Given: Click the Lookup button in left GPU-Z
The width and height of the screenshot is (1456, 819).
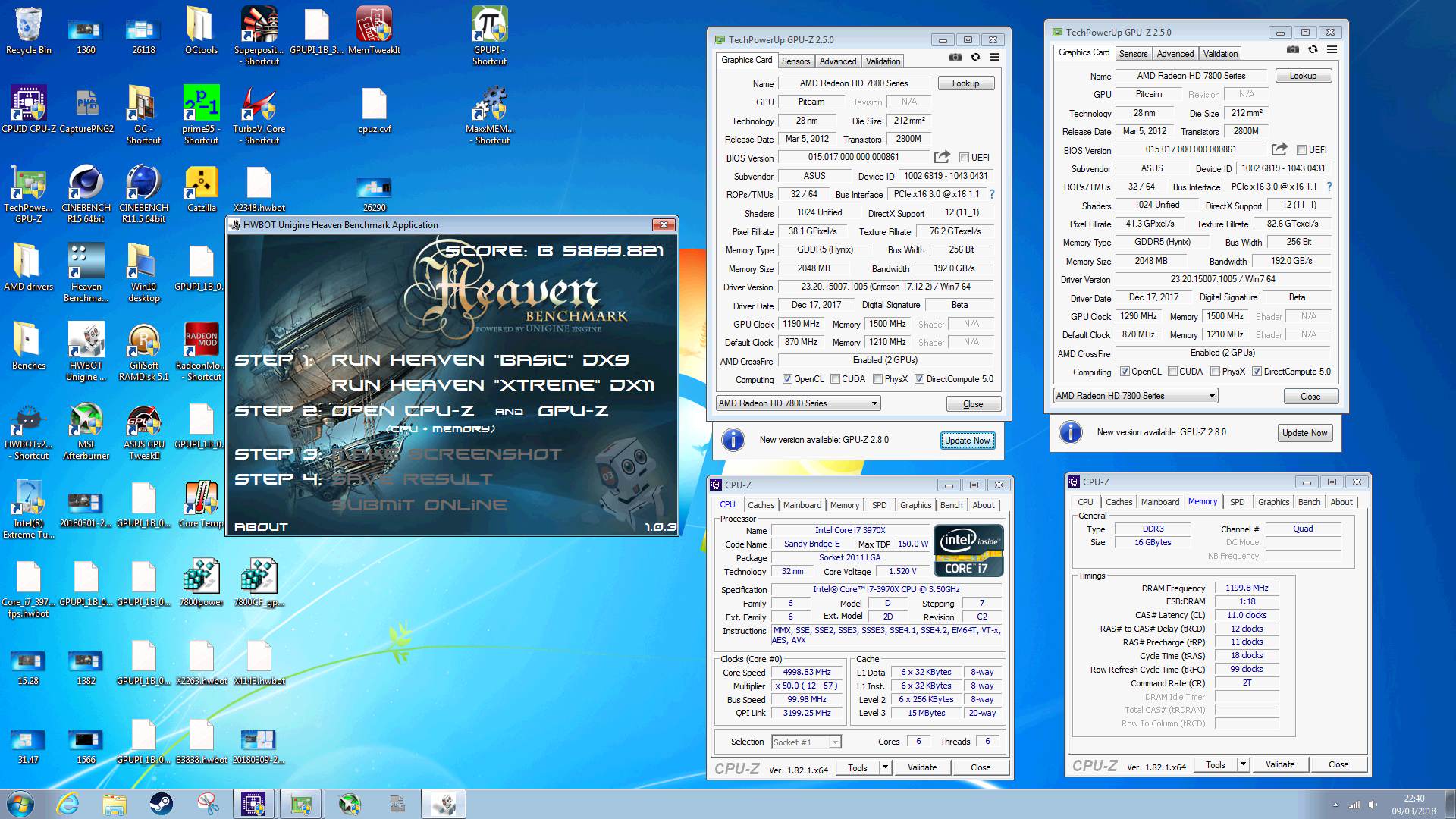Looking at the screenshot, I should click(965, 83).
